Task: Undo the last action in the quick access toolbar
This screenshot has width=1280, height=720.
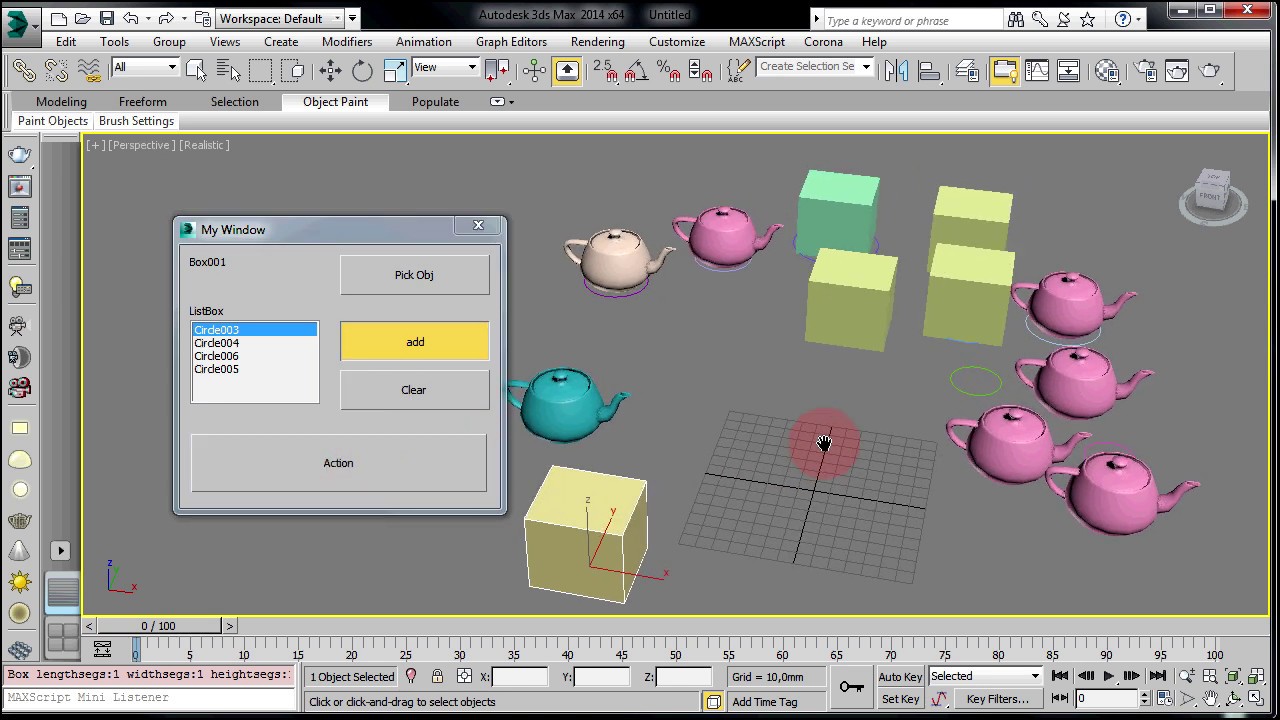Action: click(x=131, y=18)
